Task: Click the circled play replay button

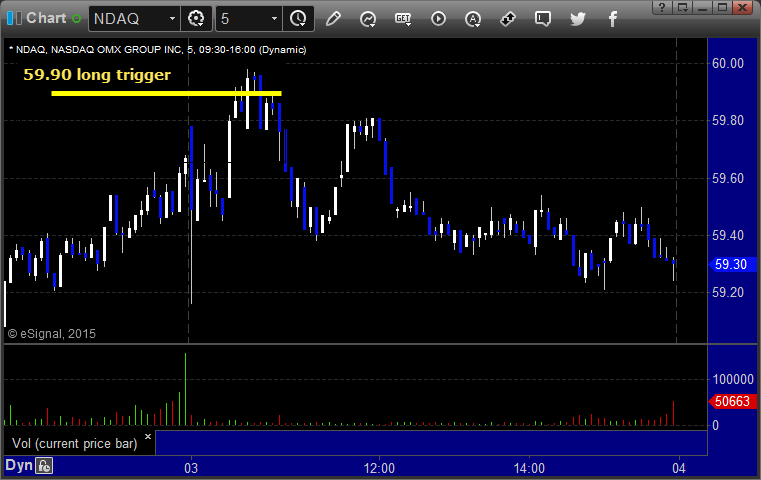Action: coord(438,19)
